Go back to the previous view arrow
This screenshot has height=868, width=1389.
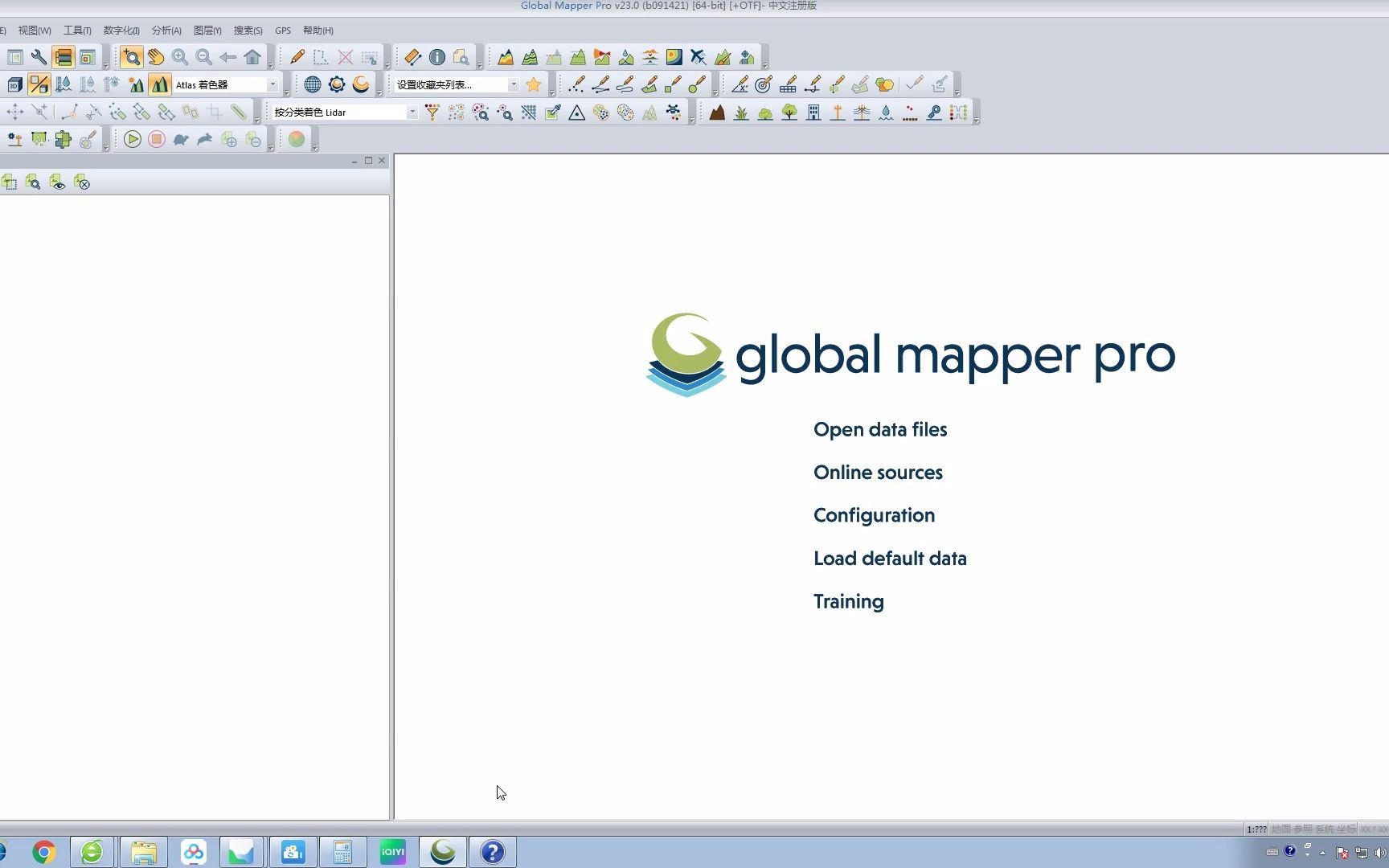[228, 57]
